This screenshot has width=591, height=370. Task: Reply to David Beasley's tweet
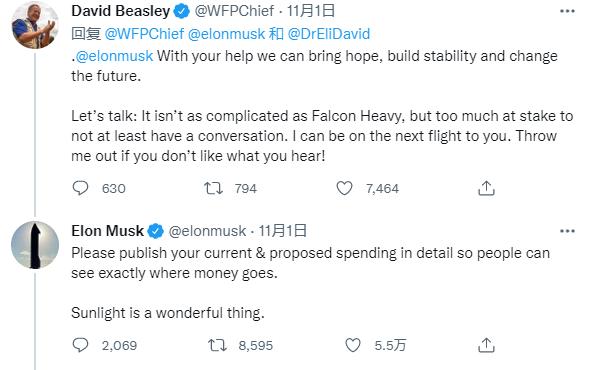(x=80, y=188)
